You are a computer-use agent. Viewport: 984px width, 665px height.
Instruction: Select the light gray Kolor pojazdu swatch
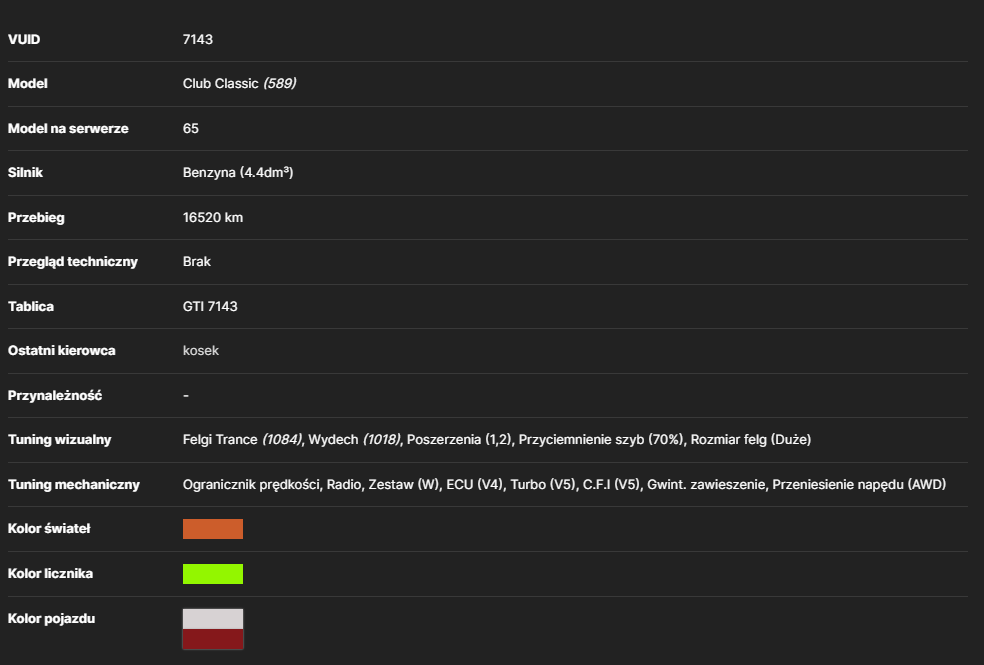pyautogui.click(x=213, y=619)
